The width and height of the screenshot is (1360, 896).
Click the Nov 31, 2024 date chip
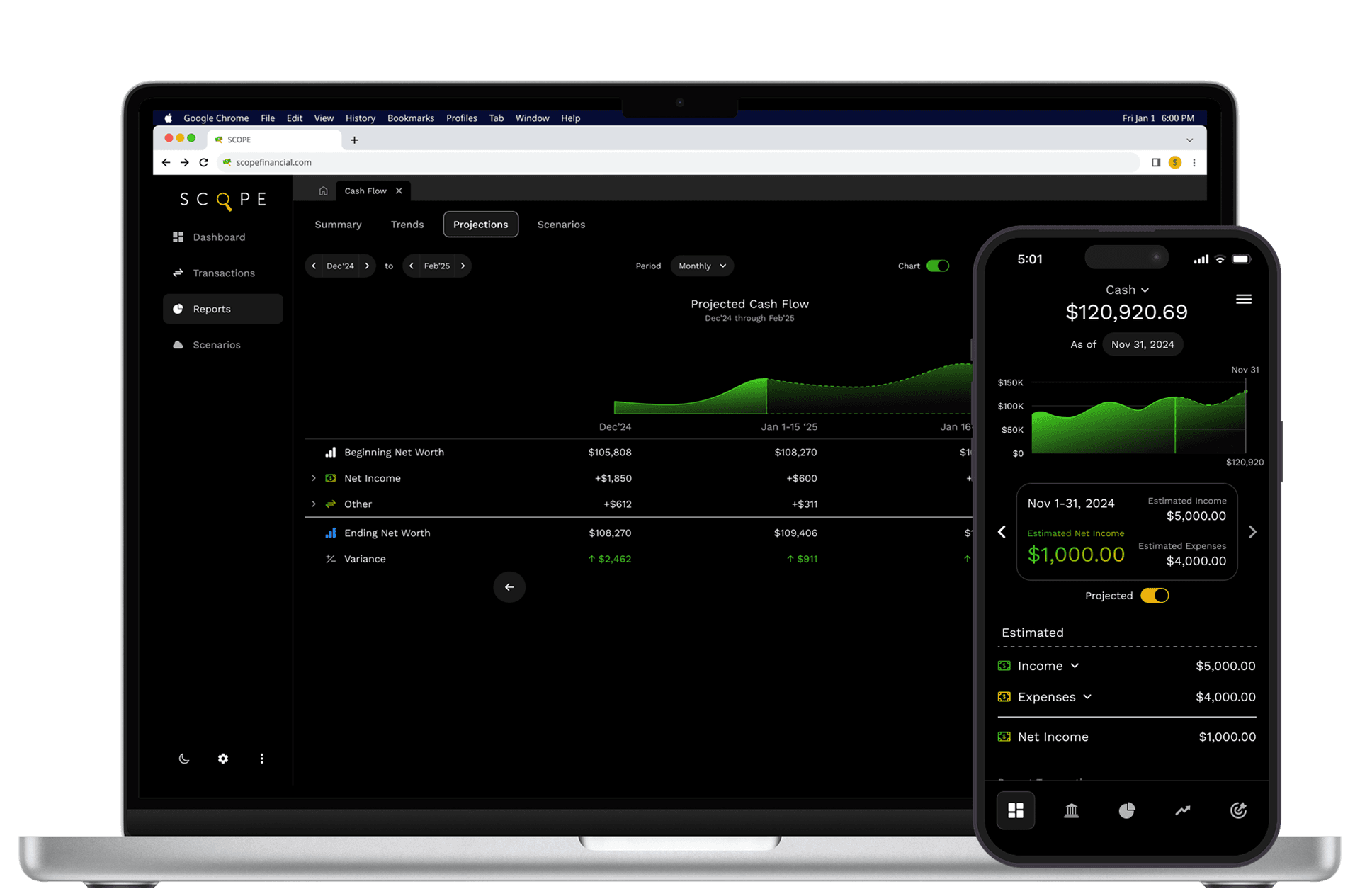1142,344
